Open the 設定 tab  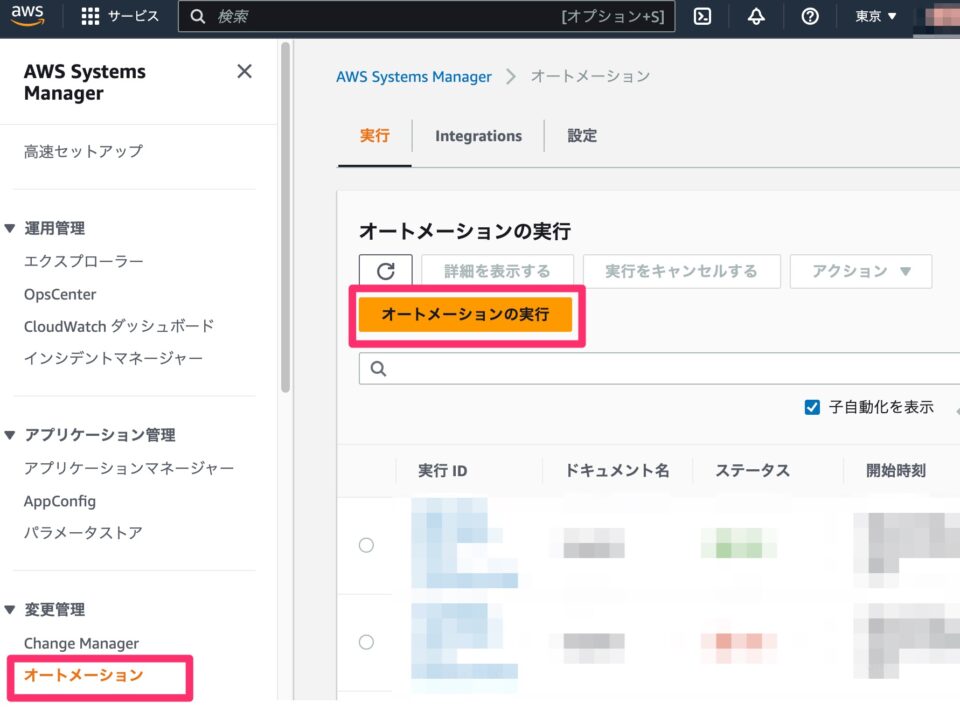tap(581, 136)
